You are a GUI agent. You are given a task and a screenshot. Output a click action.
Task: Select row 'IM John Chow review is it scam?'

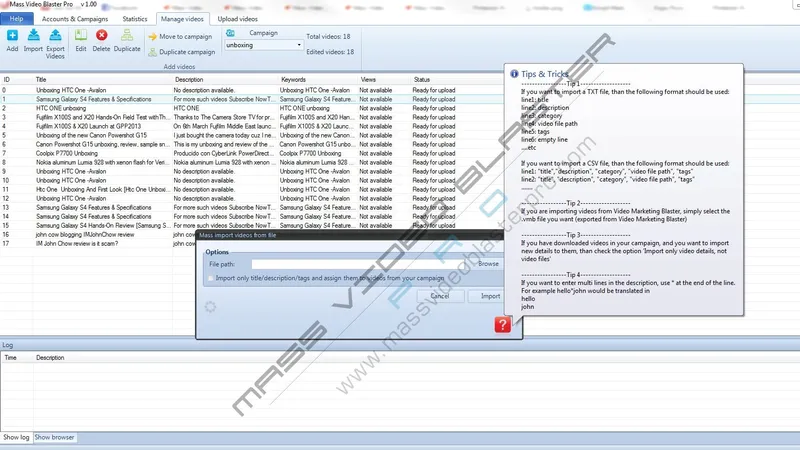coord(97,243)
